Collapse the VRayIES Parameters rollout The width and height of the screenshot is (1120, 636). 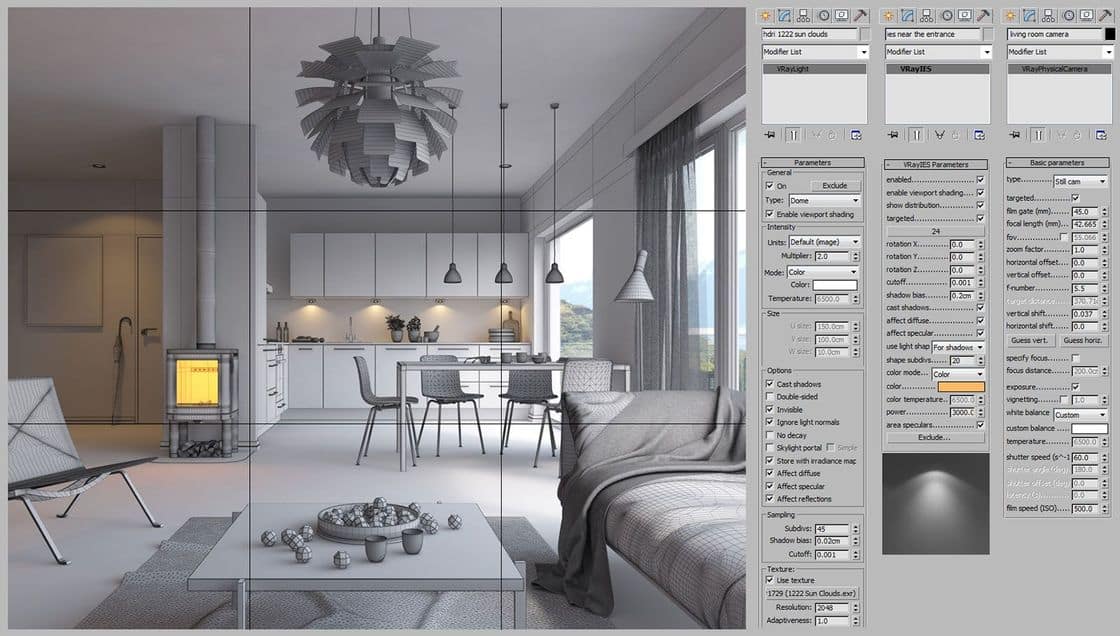pos(936,162)
